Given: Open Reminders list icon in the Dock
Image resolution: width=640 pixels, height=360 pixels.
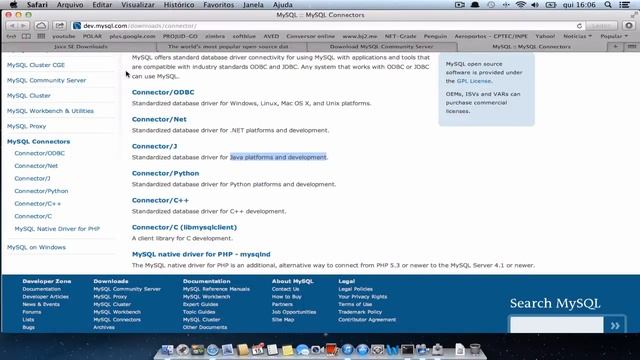Looking at the screenshot, I should pyautogui.click(x=272, y=350).
